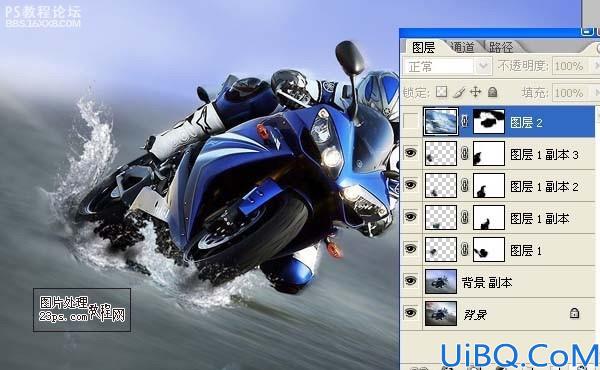600x370 pixels.
Task: Toggle lock transparent pixels icon
Action: (442, 92)
